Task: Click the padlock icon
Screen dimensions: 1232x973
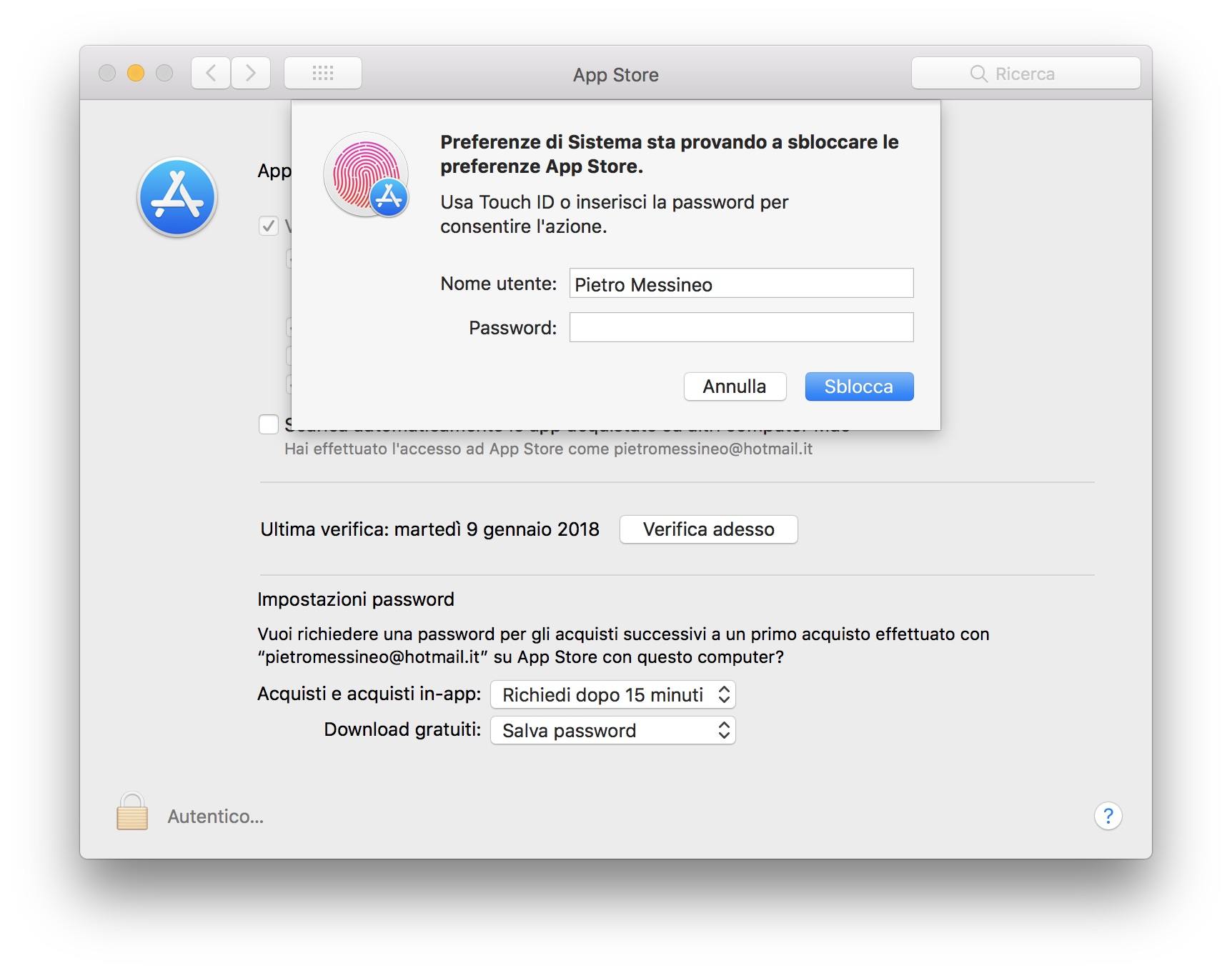Action: (x=132, y=812)
